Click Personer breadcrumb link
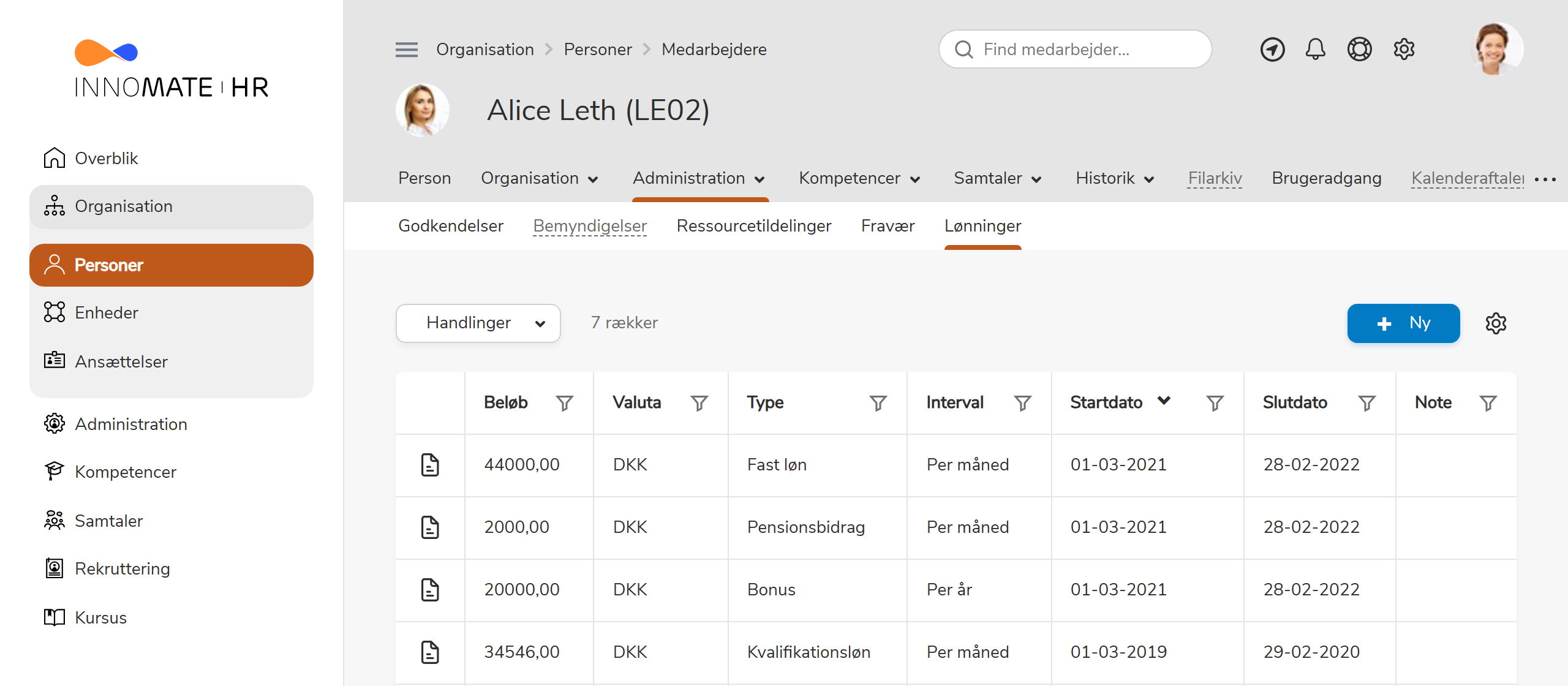Viewport: 1568px width, 686px height. pyautogui.click(x=598, y=50)
